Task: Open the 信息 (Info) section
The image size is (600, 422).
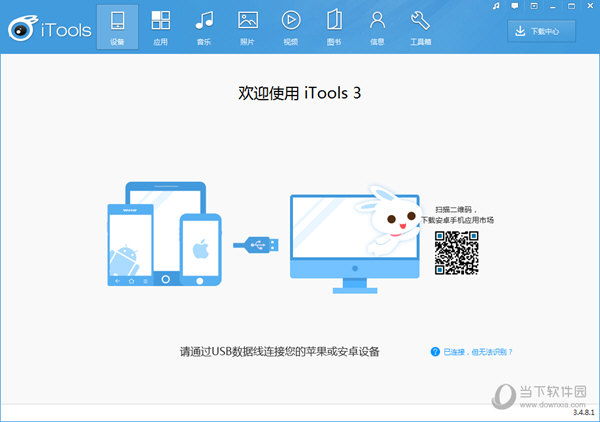Action: point(377,27)
